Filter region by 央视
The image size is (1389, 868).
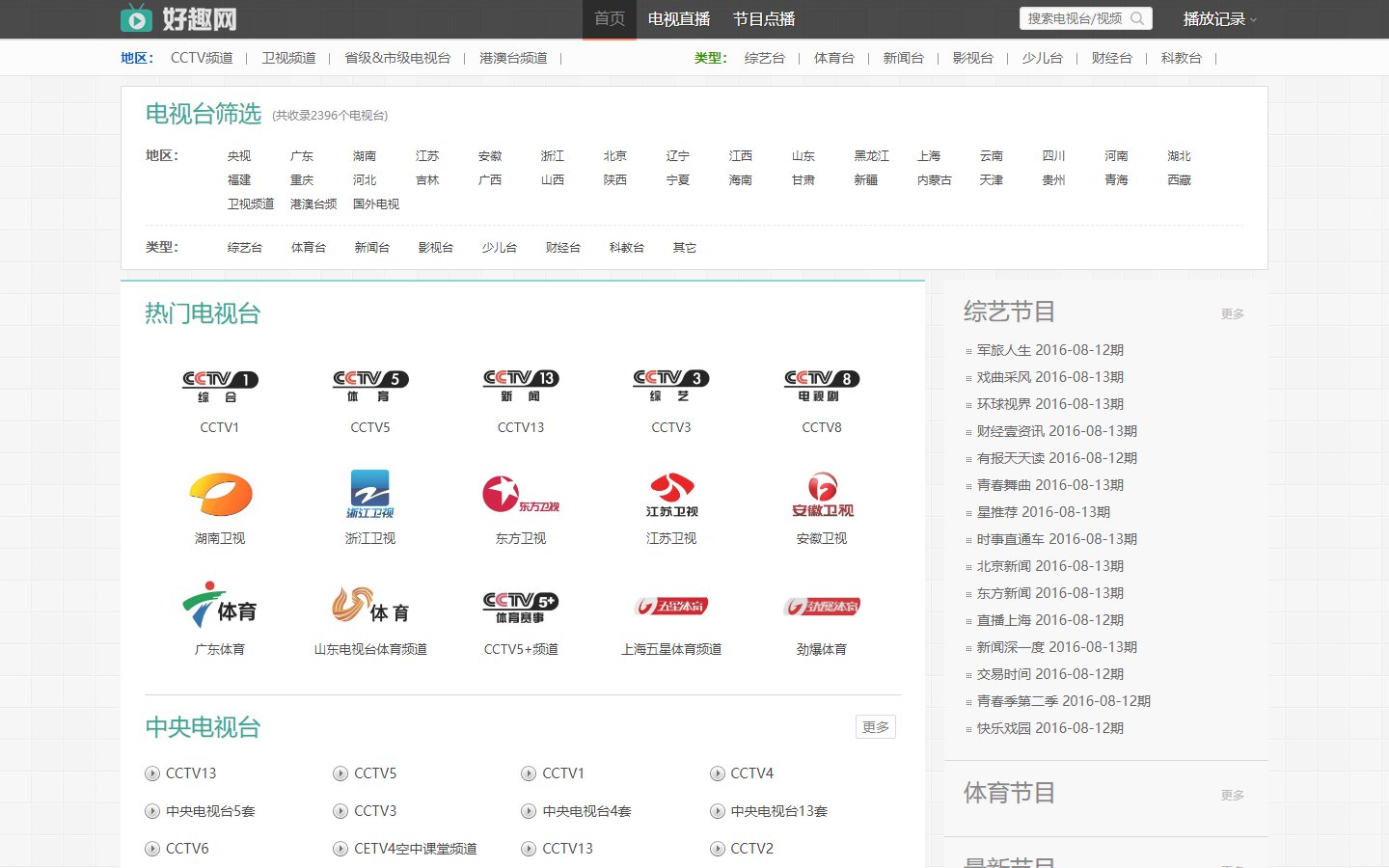click(x=239, y=156)
